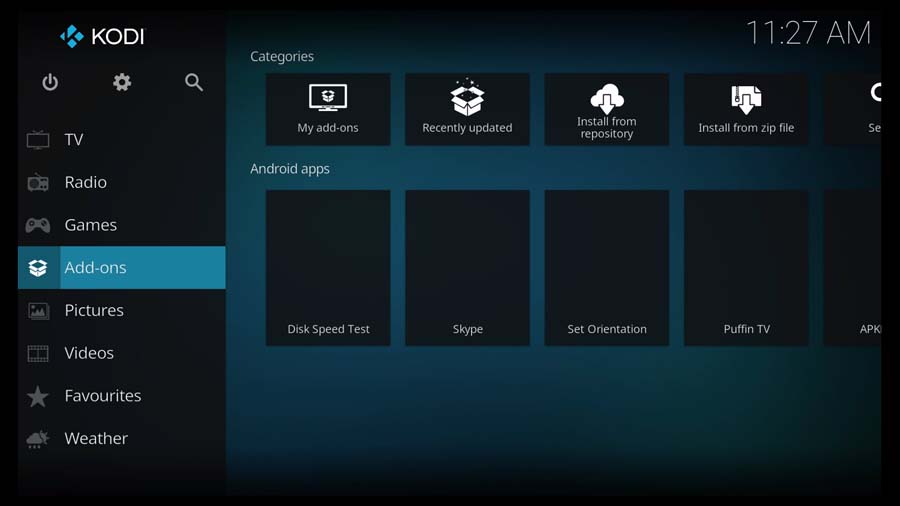Open the partially visible APK app tile
The width and height of the screenshot is (900, 506).
852,268
